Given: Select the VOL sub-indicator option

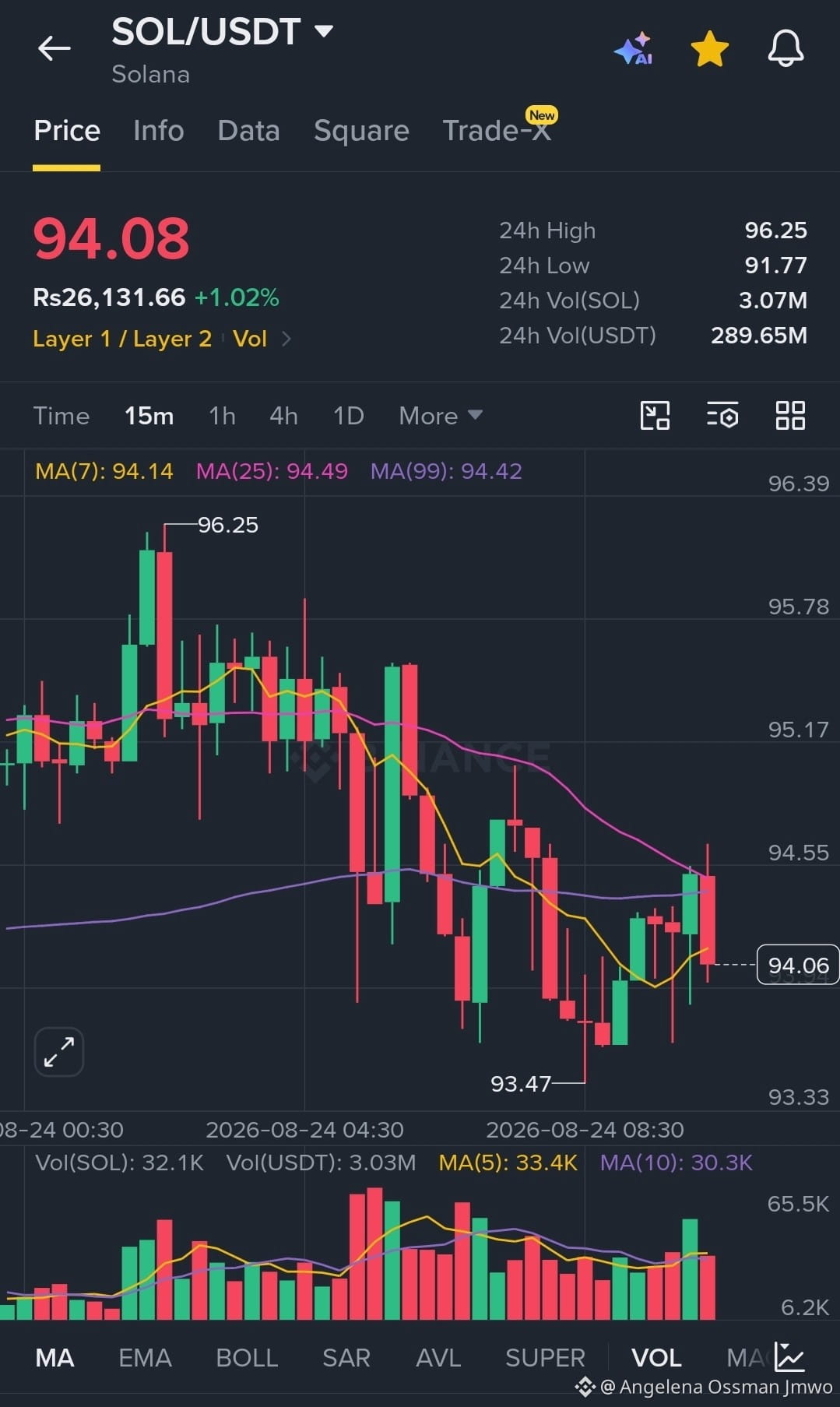Looking at the screenshot, I should point(656,1358).
